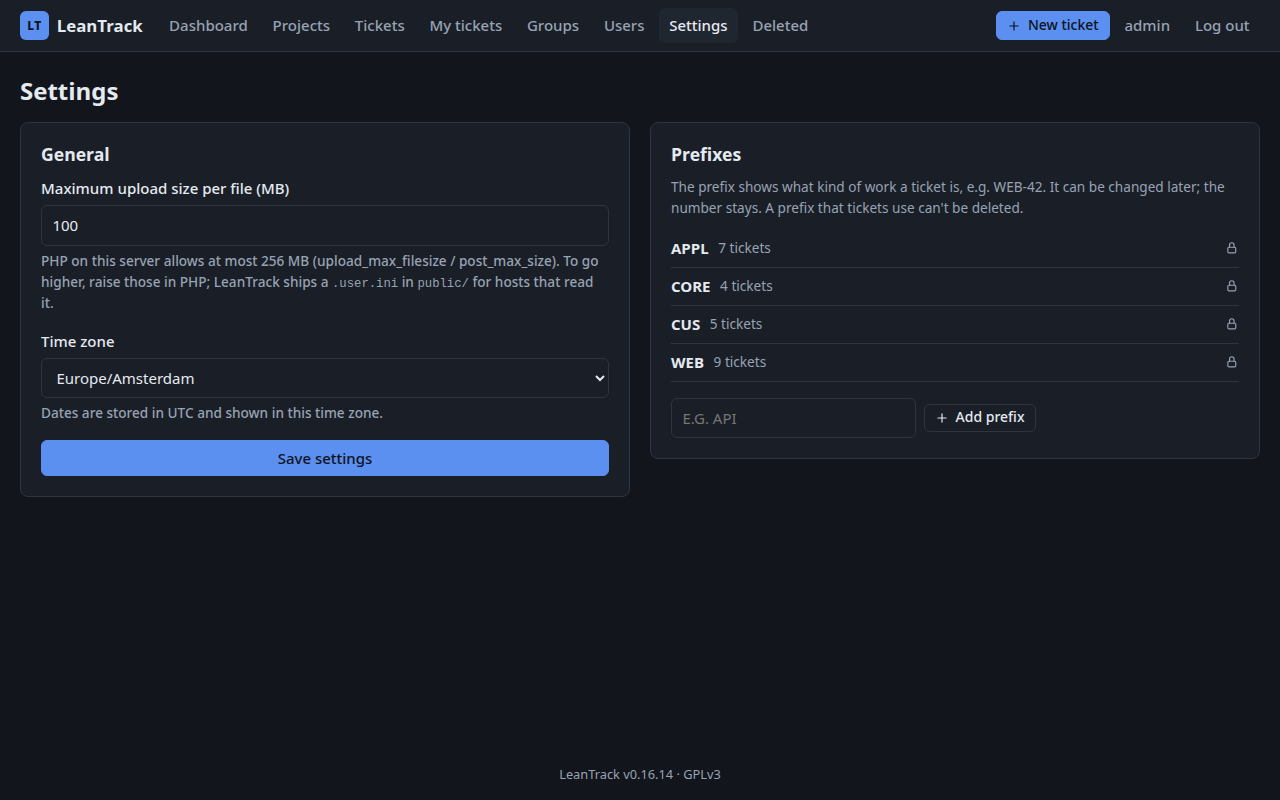Click the Add prefix button
Viewport: 1280px width, 800px height.
coord(980,417)
